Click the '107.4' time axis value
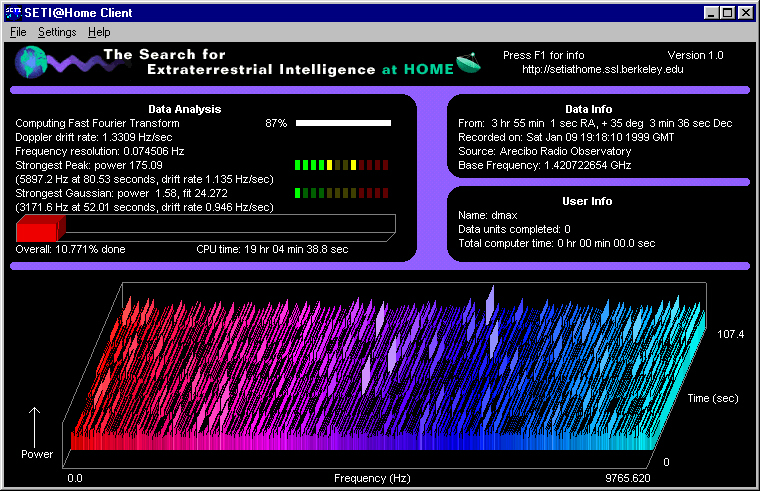 [730, 334]
